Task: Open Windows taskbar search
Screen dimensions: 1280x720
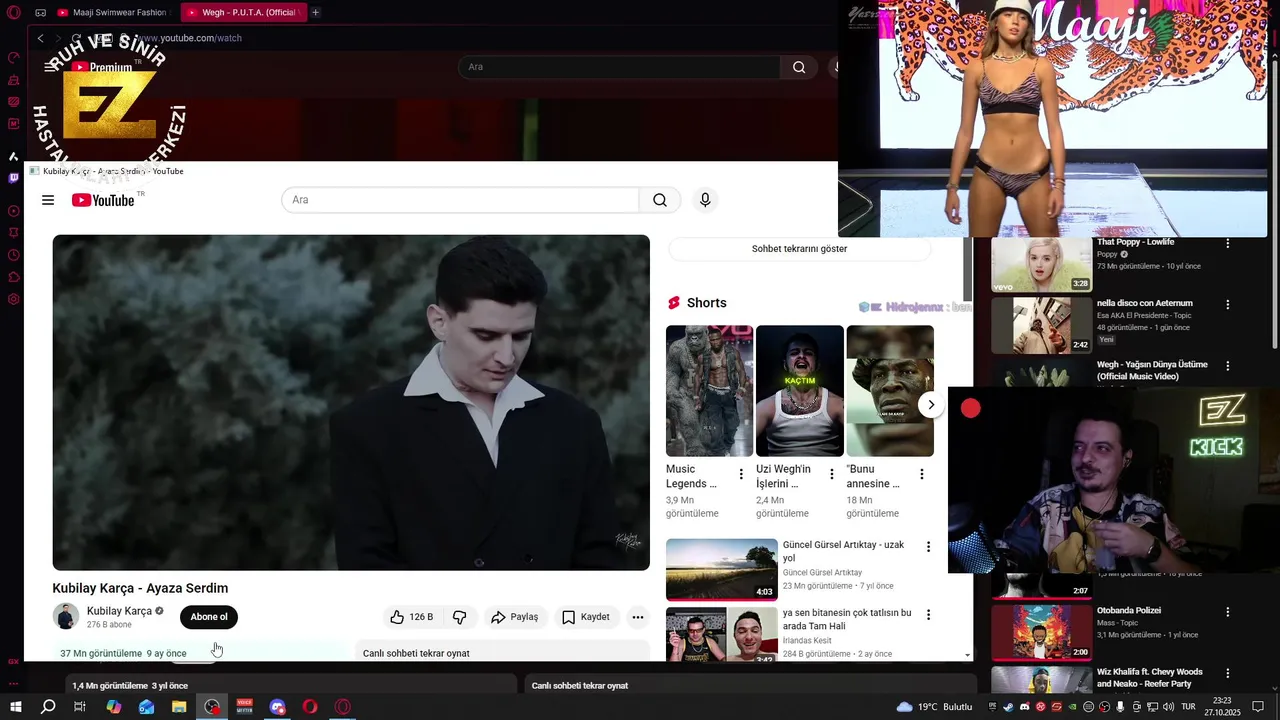Action: coord(48,707)
